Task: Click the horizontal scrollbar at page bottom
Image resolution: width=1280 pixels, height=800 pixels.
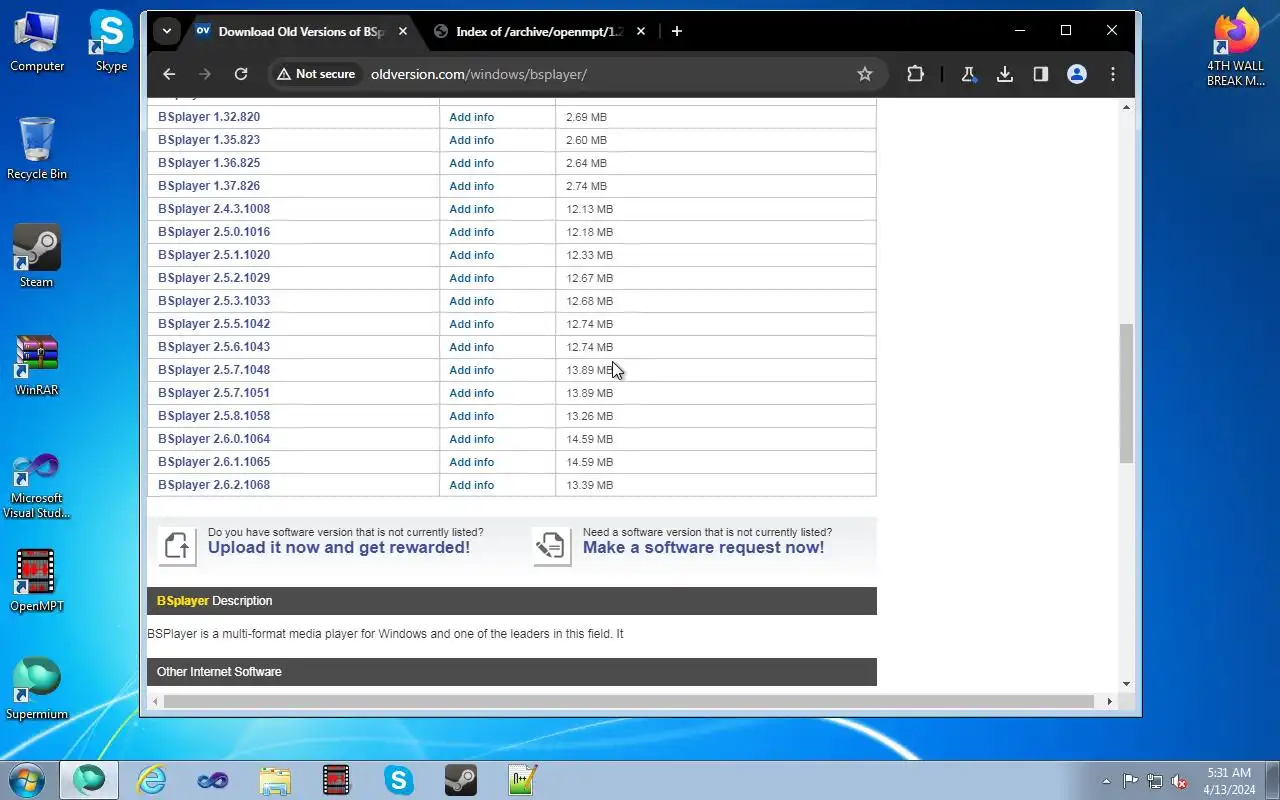Action: coord(629,701)
